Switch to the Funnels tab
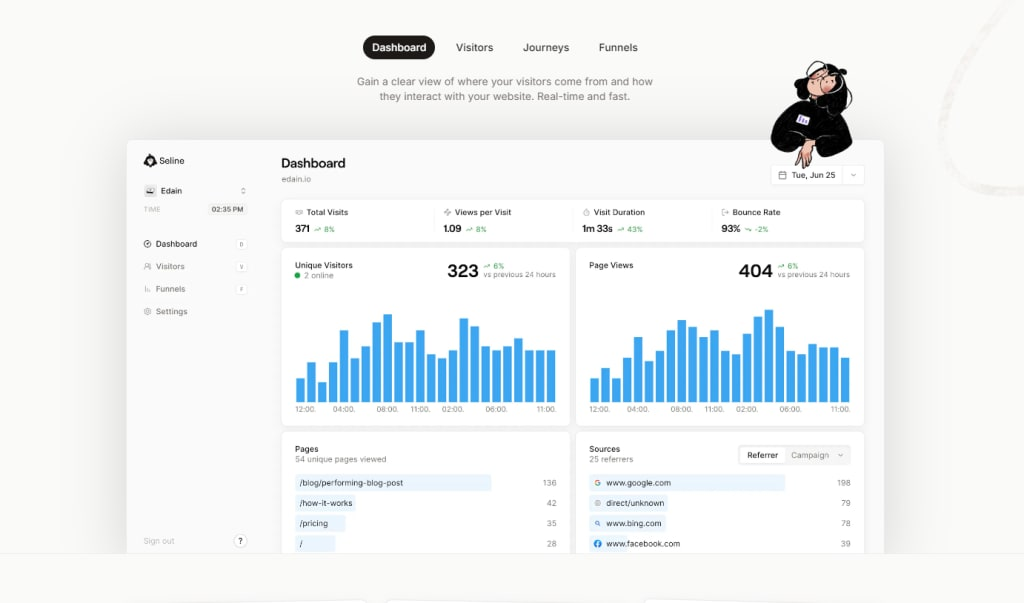Image resolution: width=1024 pixels, height=603 pixels. point(618,48)
